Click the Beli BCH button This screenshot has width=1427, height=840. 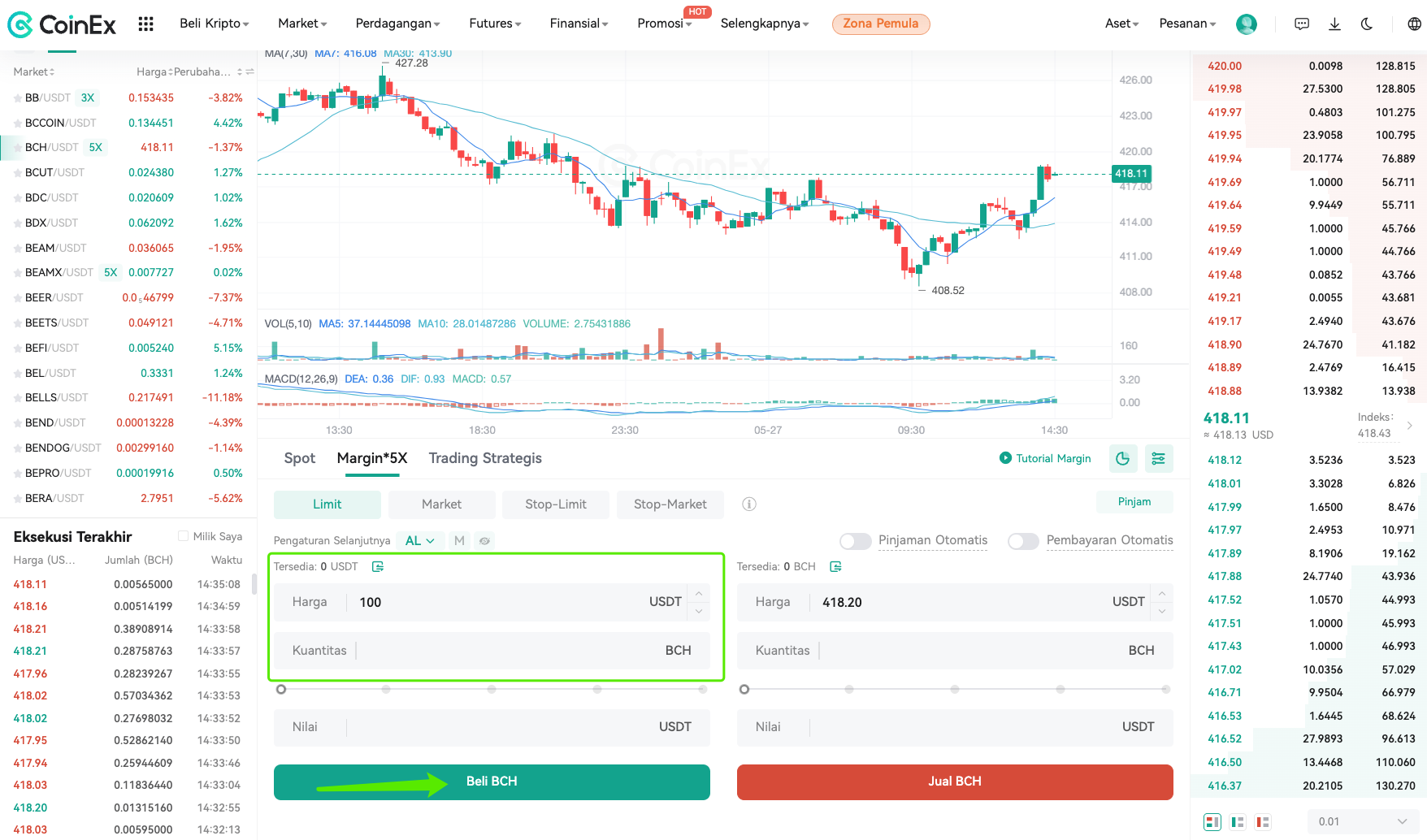point(492,782)
